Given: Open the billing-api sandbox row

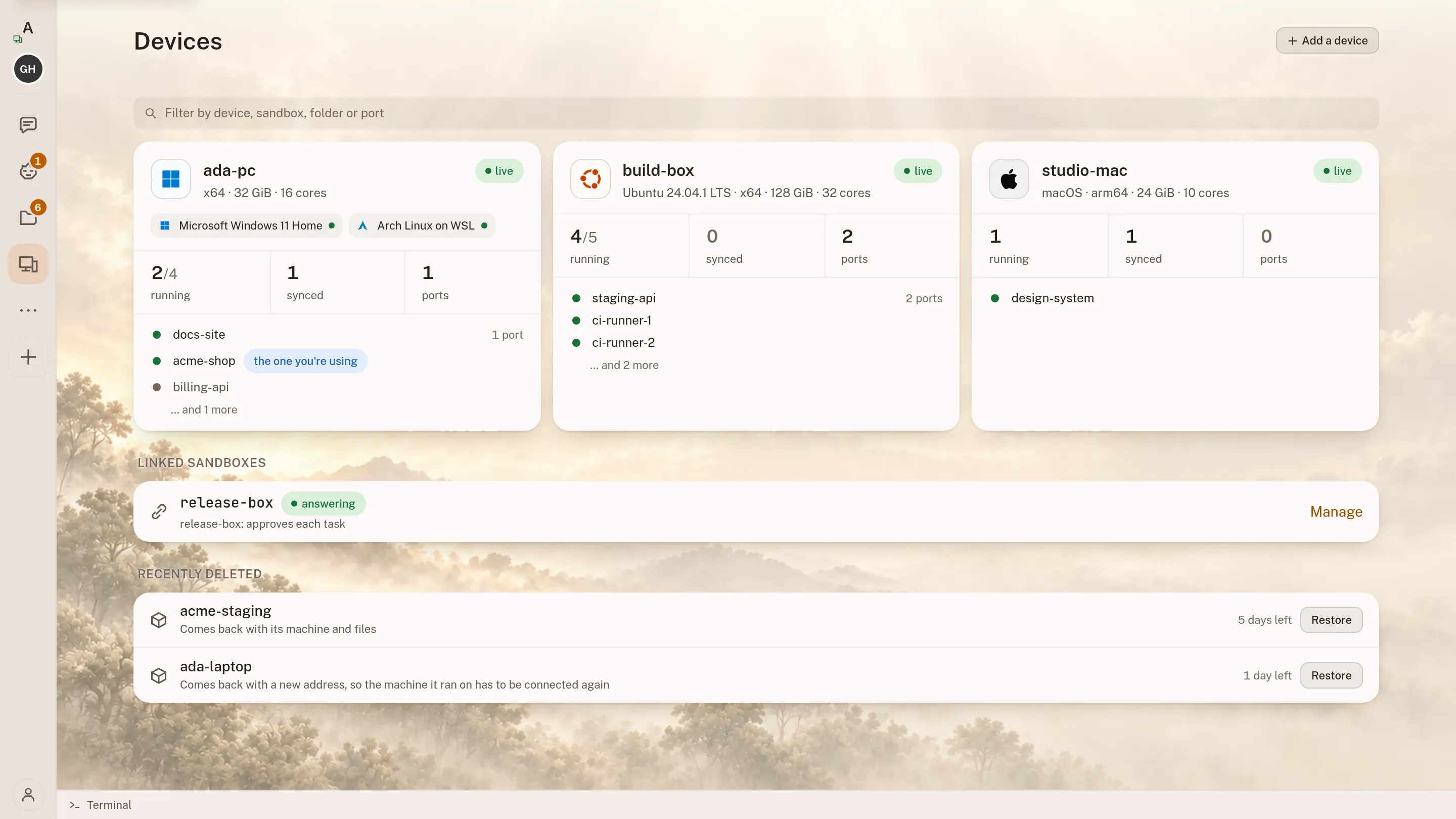Looking at the screenshot, I should (x=337, y=387).
